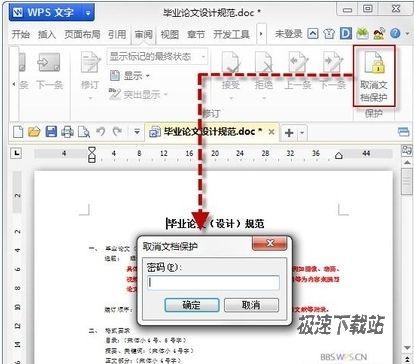Click the green gift icon in header

click(x=362, y=33)
